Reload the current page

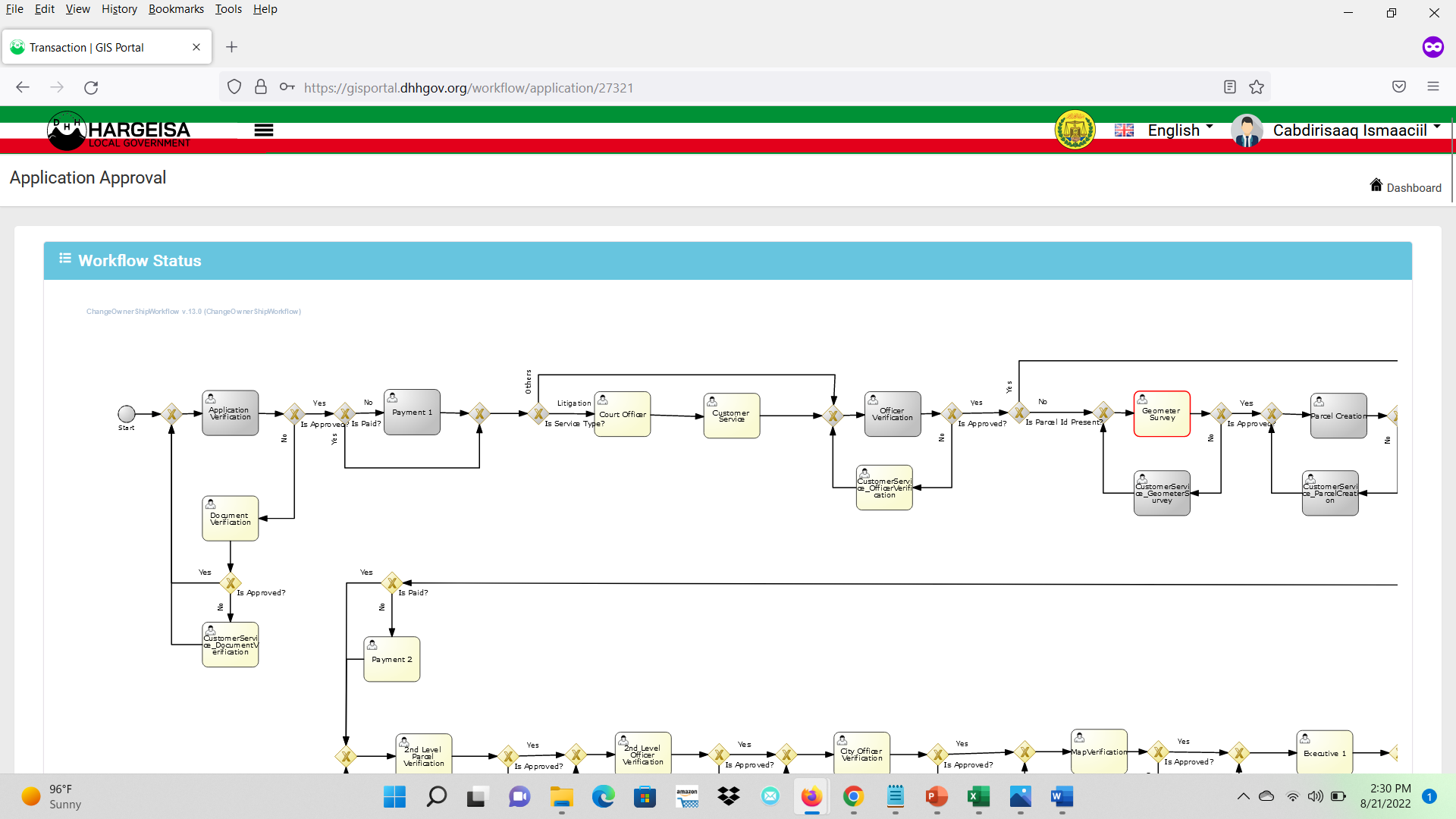[91, 87]
